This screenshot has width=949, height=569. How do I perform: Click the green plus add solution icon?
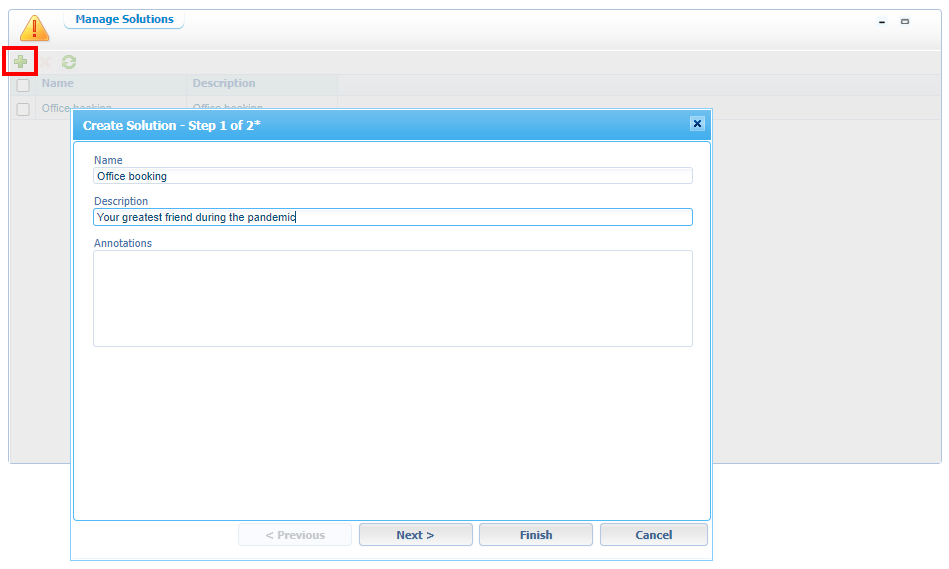pyautogui.click(x=21, y=62)
